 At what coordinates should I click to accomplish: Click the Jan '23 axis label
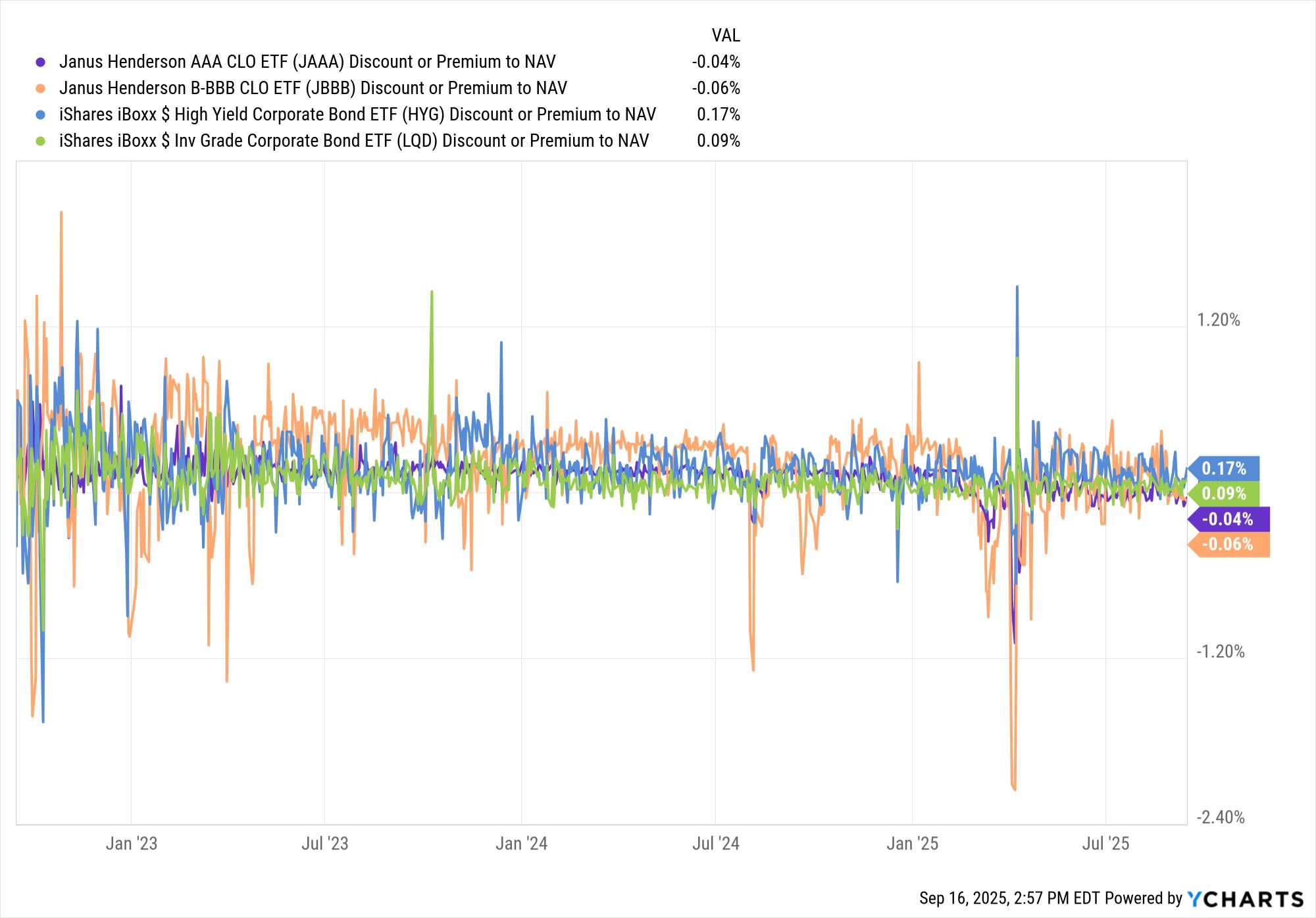pos(132,844)
